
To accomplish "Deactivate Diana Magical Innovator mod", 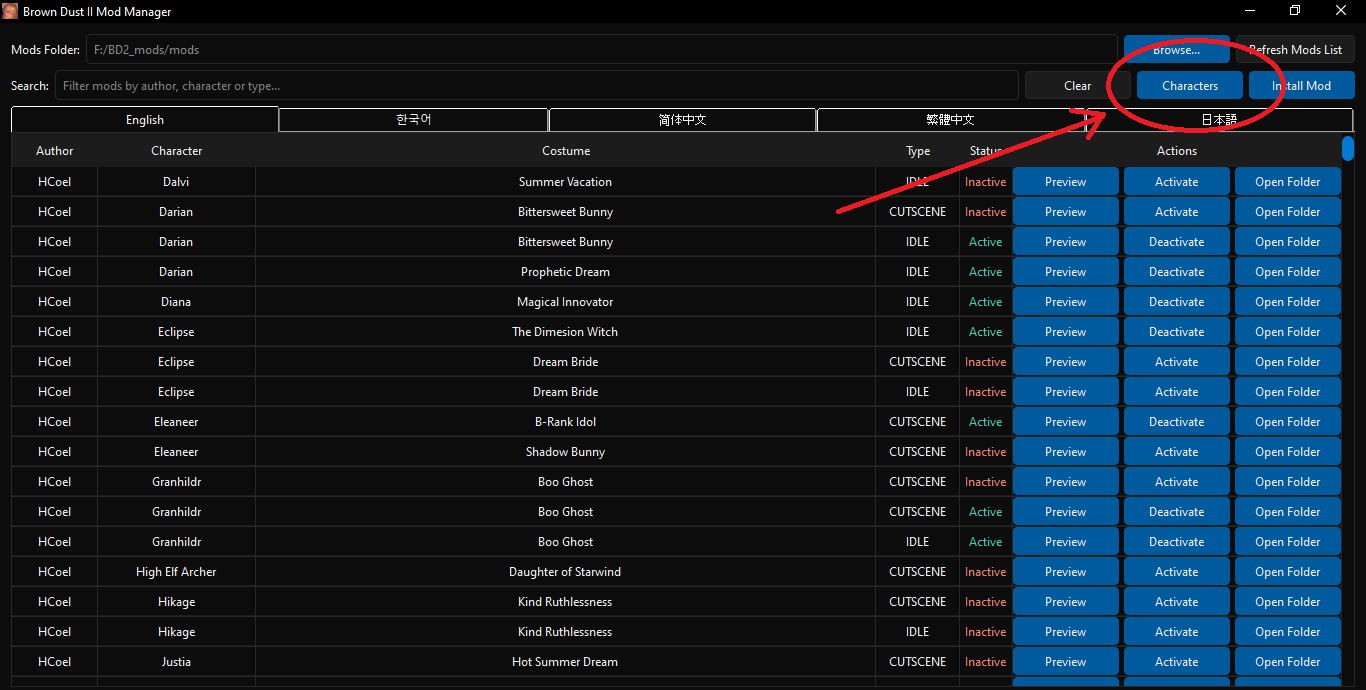I will tap(1176, 302).
